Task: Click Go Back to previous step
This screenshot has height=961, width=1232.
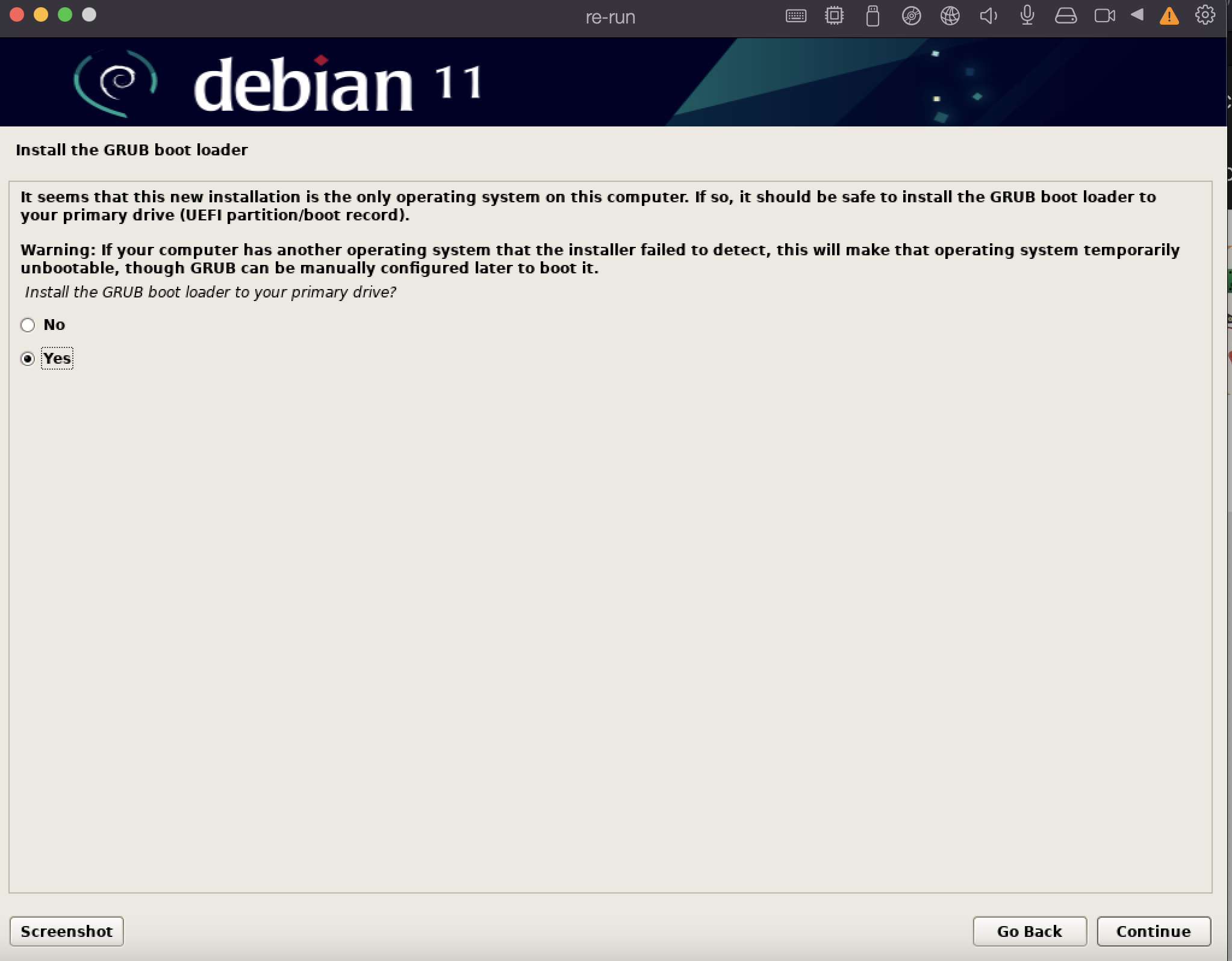Action: (1030, 931)
